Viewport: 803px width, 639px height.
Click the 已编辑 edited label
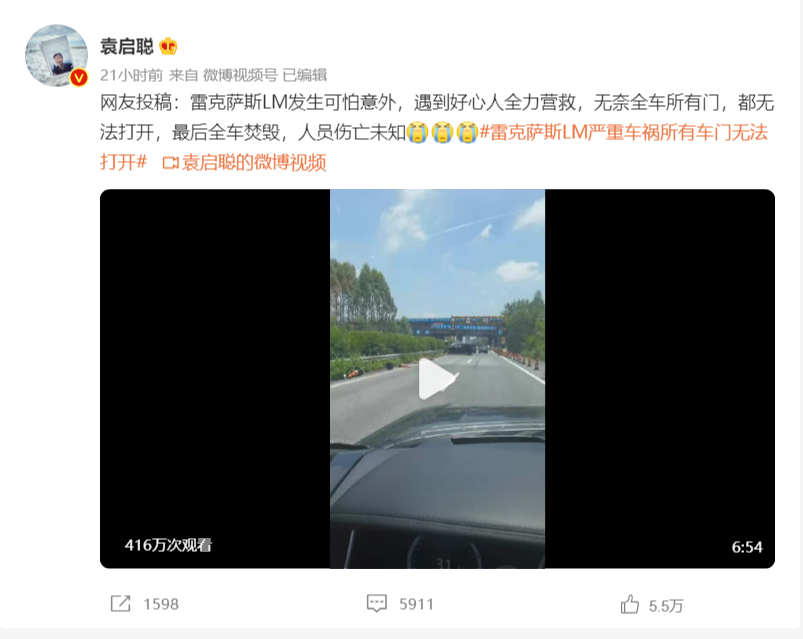click(305, 75)
